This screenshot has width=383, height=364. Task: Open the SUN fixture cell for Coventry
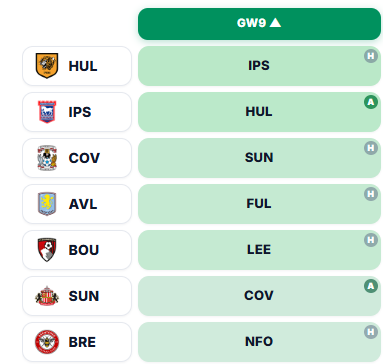click(259, 158)
